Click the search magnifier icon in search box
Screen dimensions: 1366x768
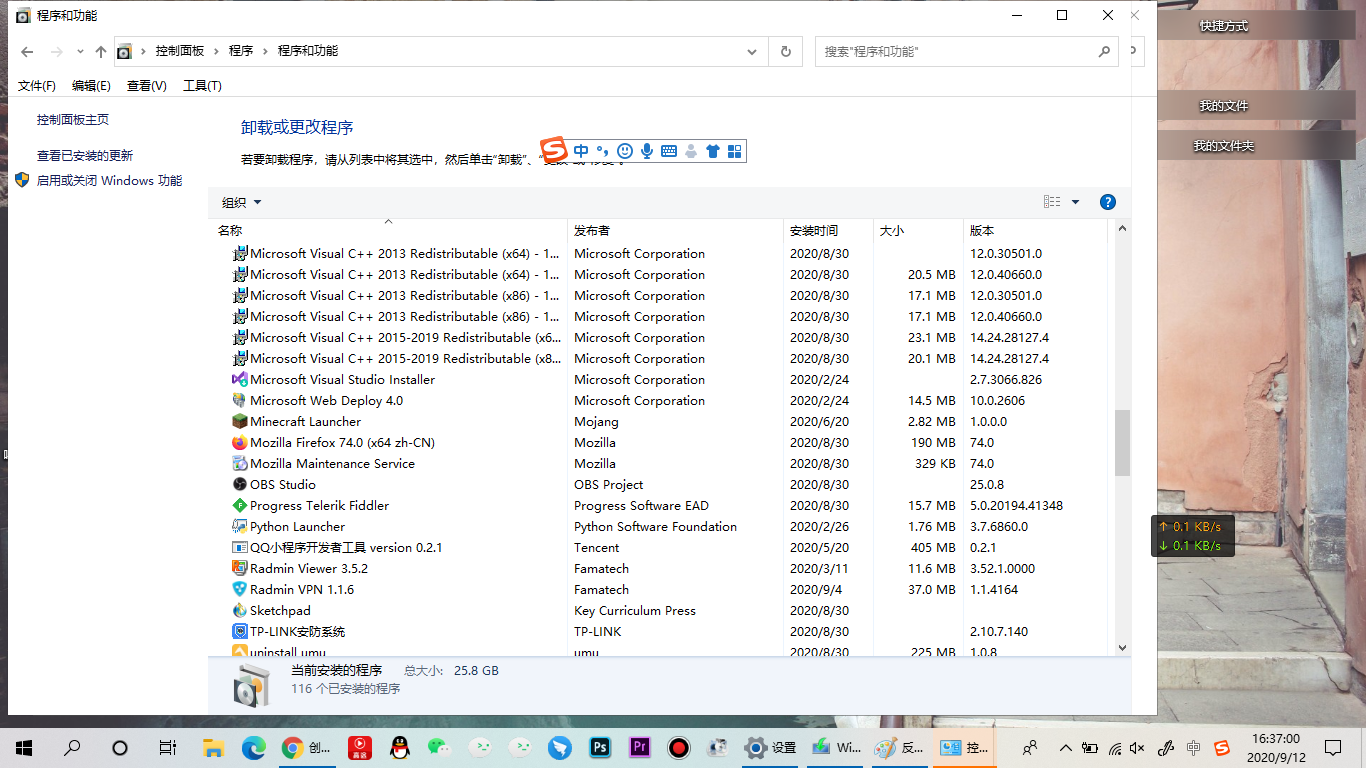point(1104,51)
